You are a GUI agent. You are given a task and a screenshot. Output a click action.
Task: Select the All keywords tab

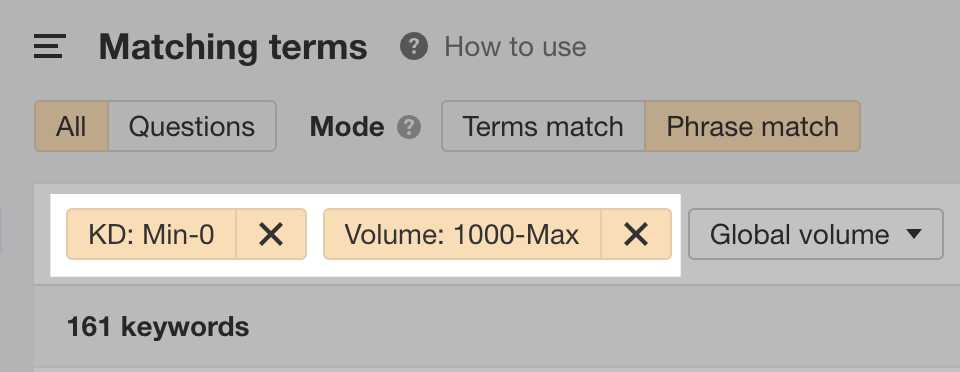71,126
